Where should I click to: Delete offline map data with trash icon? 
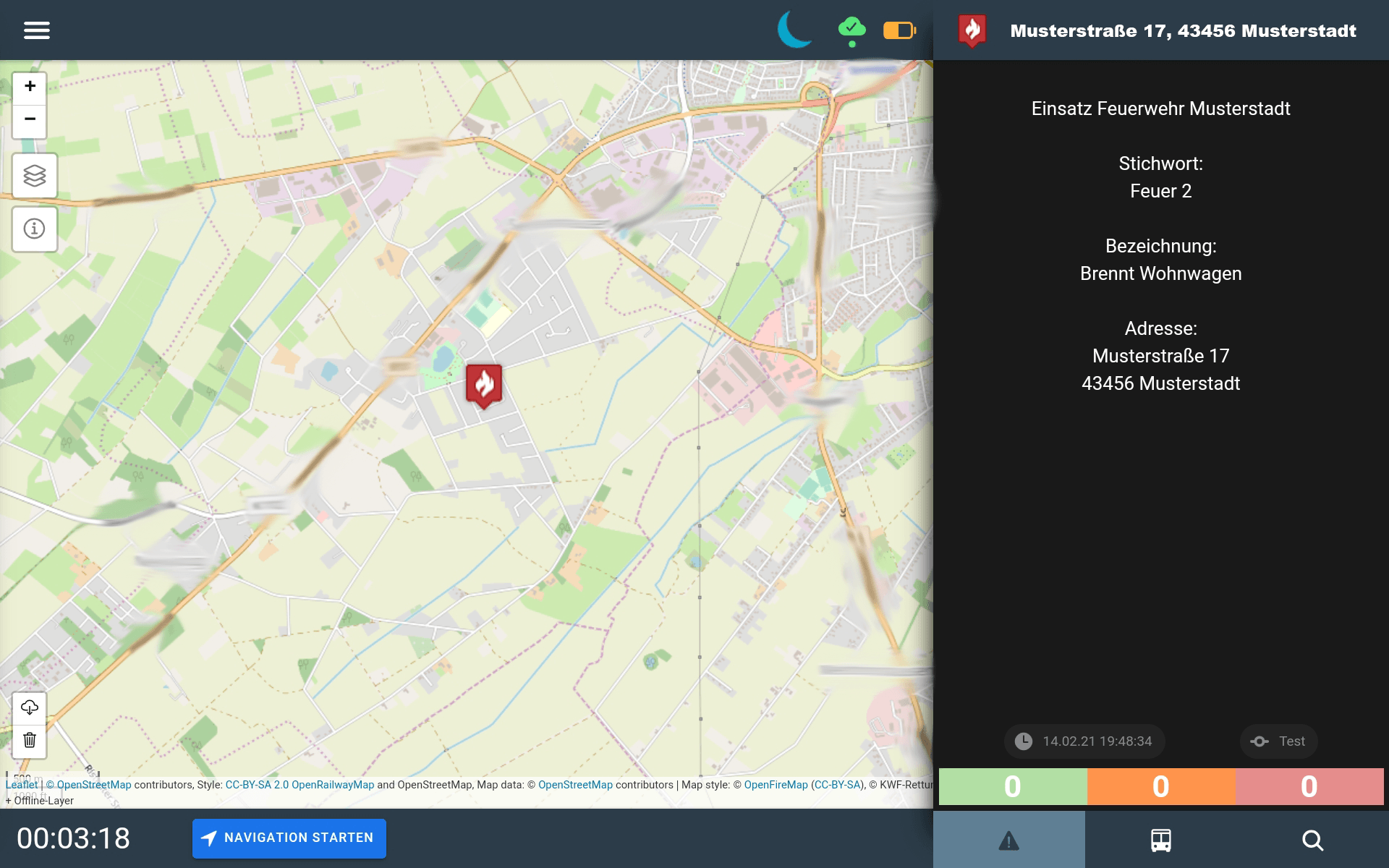(x=30, y=740)
